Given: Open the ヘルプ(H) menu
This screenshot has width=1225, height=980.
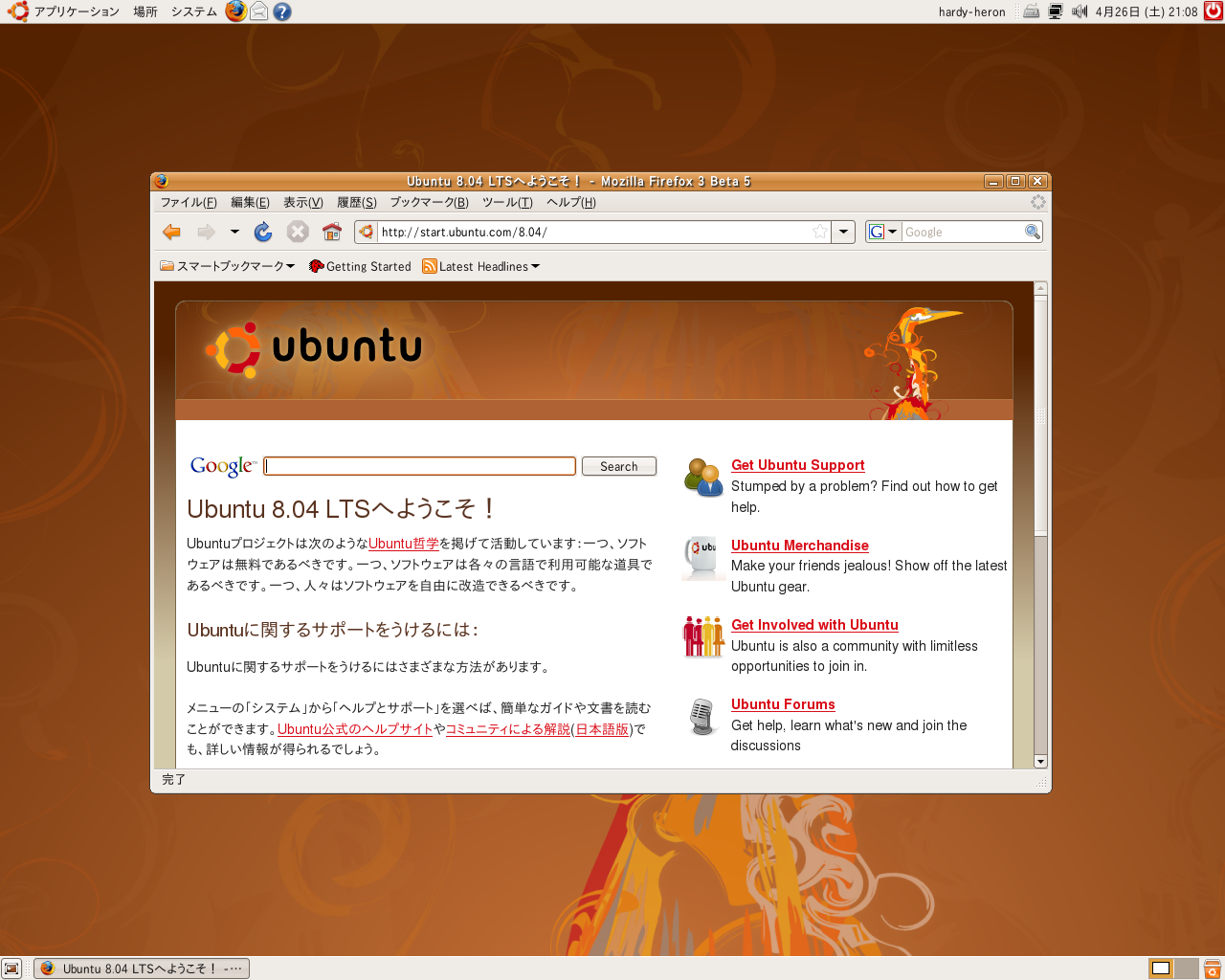Looking at the screenshot, I should click(571, 202).
